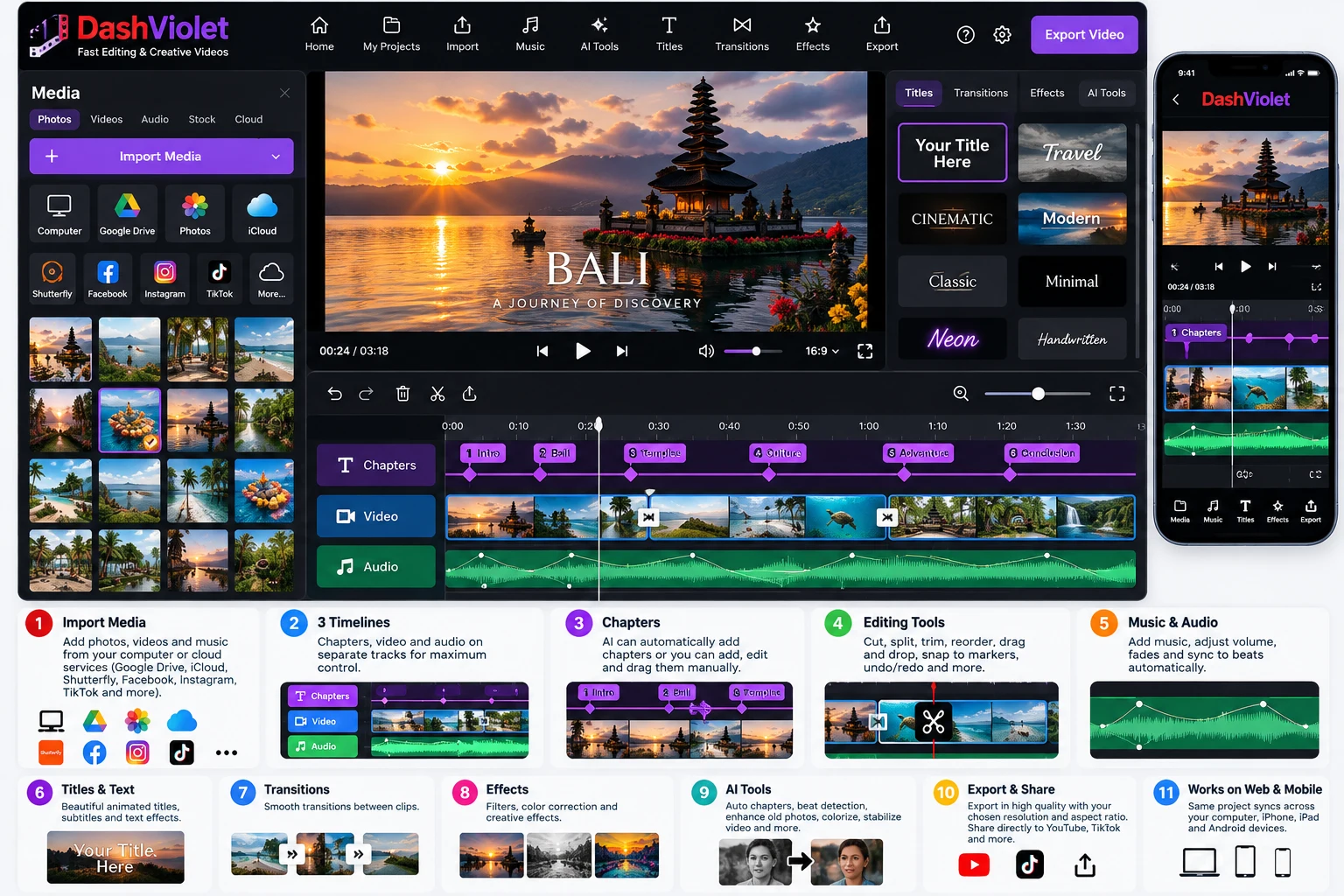Select the Chapters track label
1344x896 pixels.
click(376, 465)
